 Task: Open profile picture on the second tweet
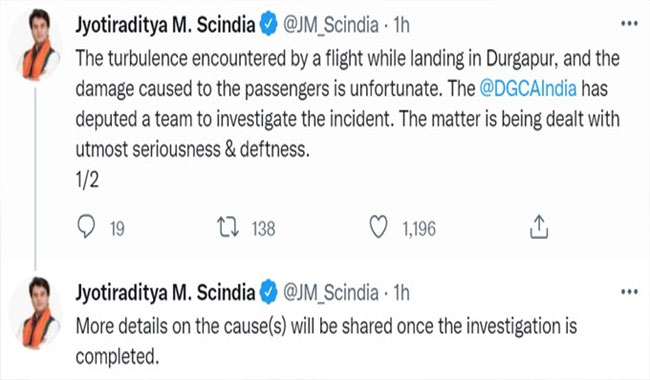(38, 312)
